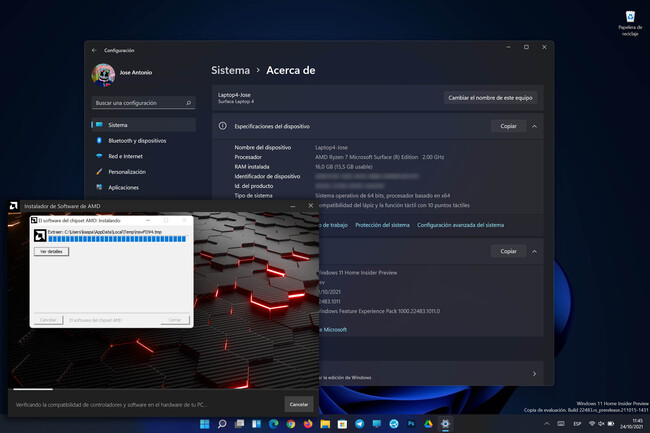Viewport: 650px width, 433px height.
Task: Open Wi-Fi network tray icon
Action: coord(592,424)
